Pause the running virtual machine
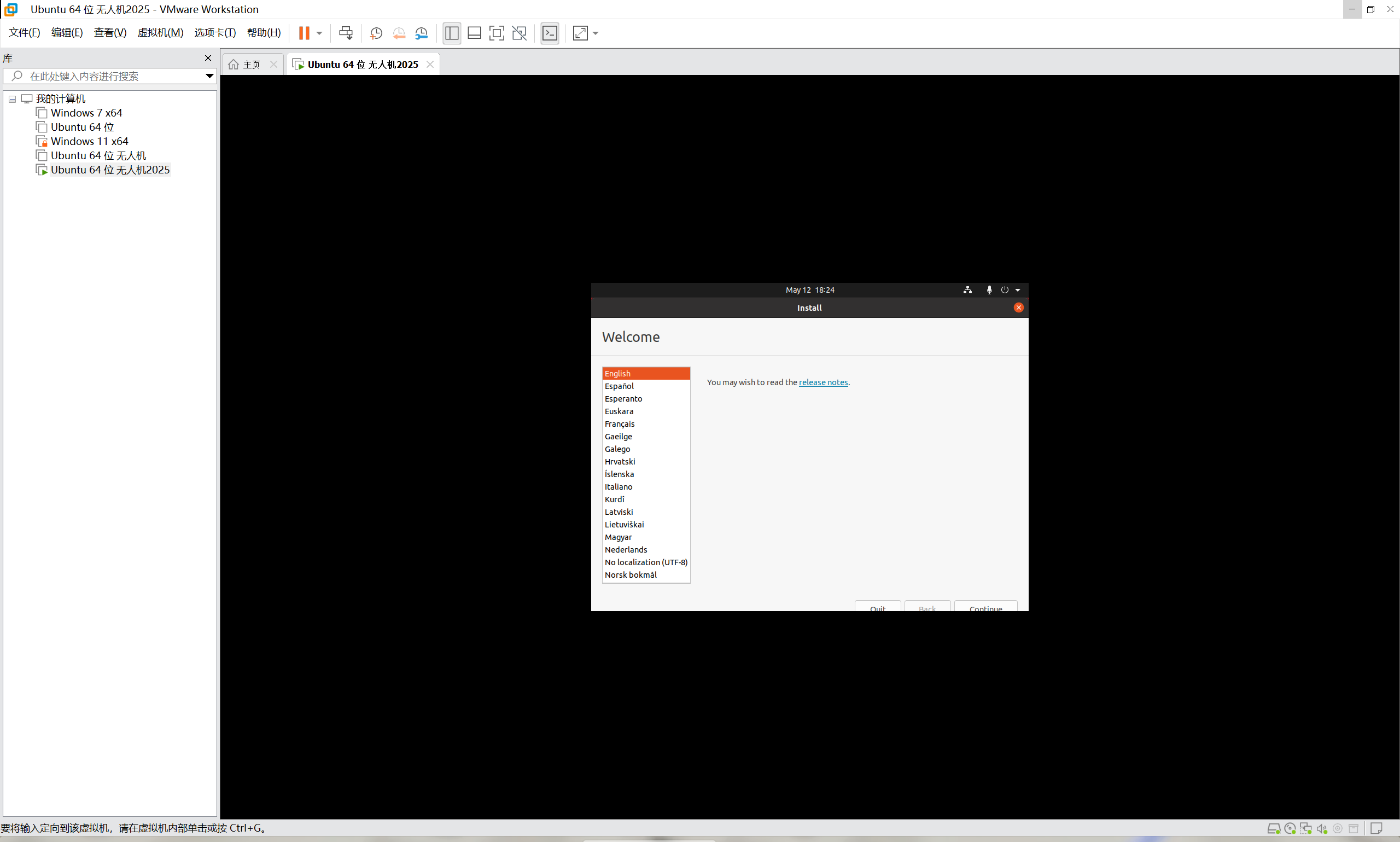 point(304,33)
